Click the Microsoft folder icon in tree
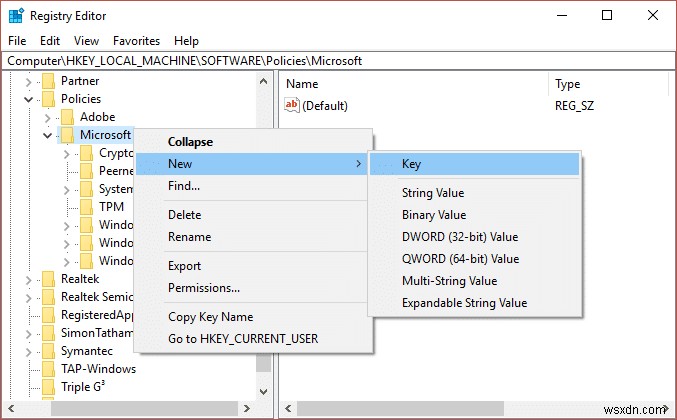The width and height of the screenshot is (677, 420). tap(68, 135)
